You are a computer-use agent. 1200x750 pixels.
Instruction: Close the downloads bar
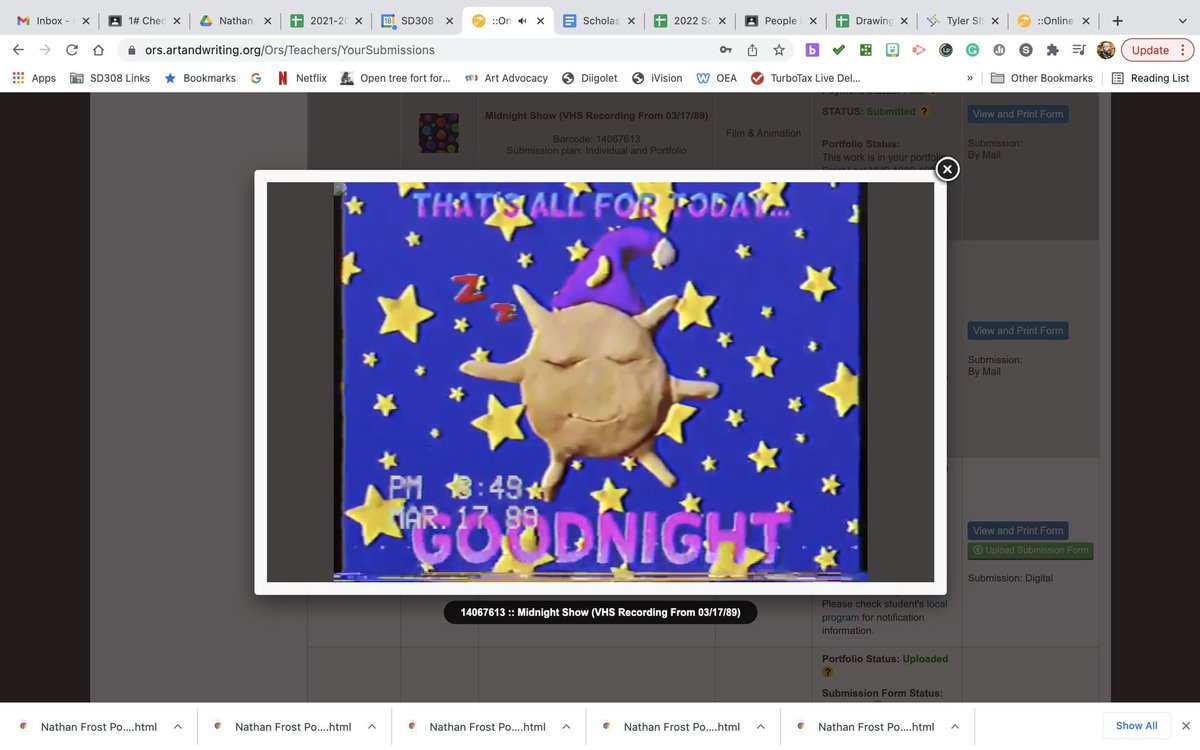1185,726
